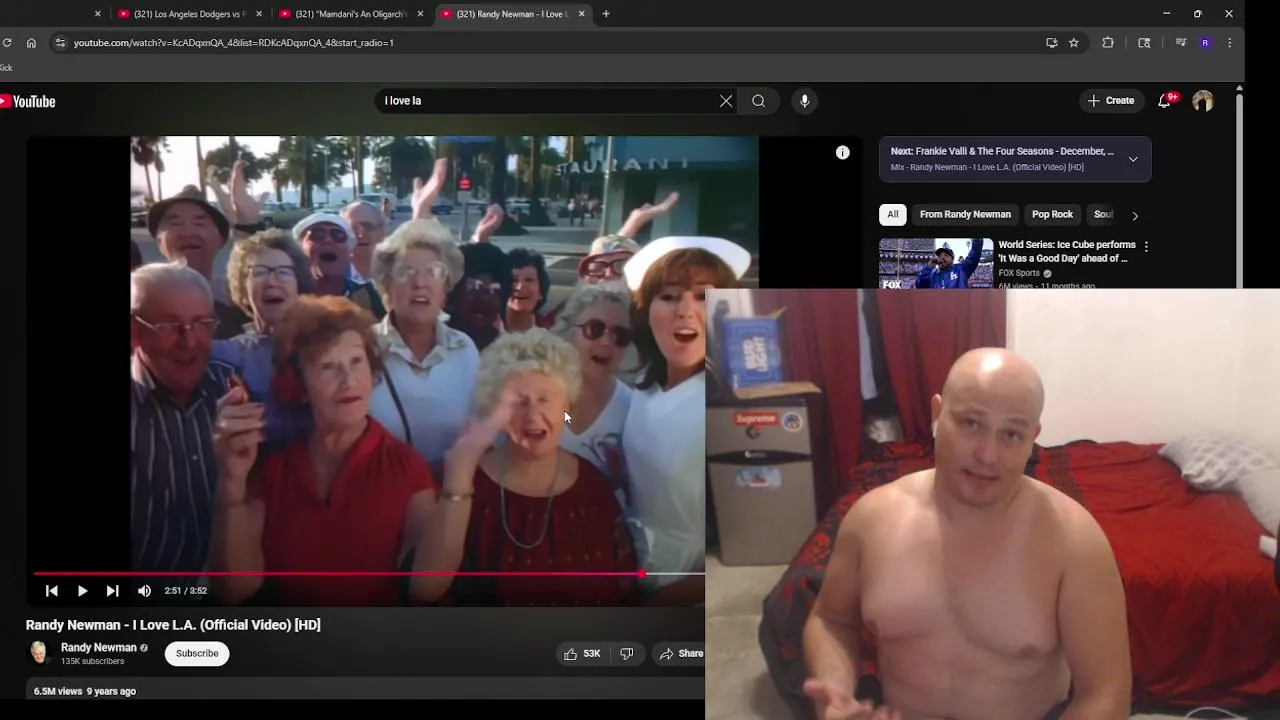Skip to next video
The height and width of the screenshot is (720, 1280).
[112, 591]
